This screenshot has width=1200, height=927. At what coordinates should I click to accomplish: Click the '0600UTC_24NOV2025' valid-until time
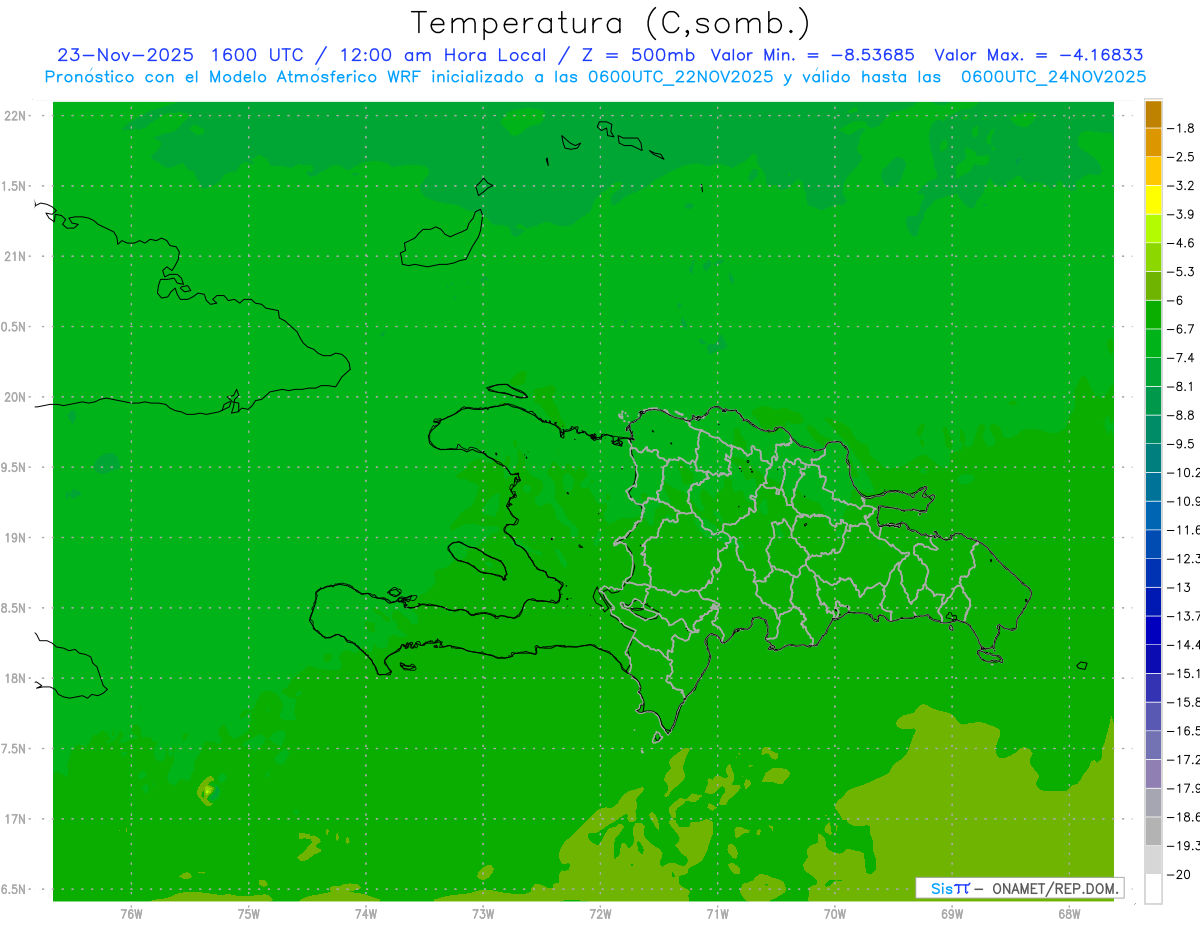1053,77
